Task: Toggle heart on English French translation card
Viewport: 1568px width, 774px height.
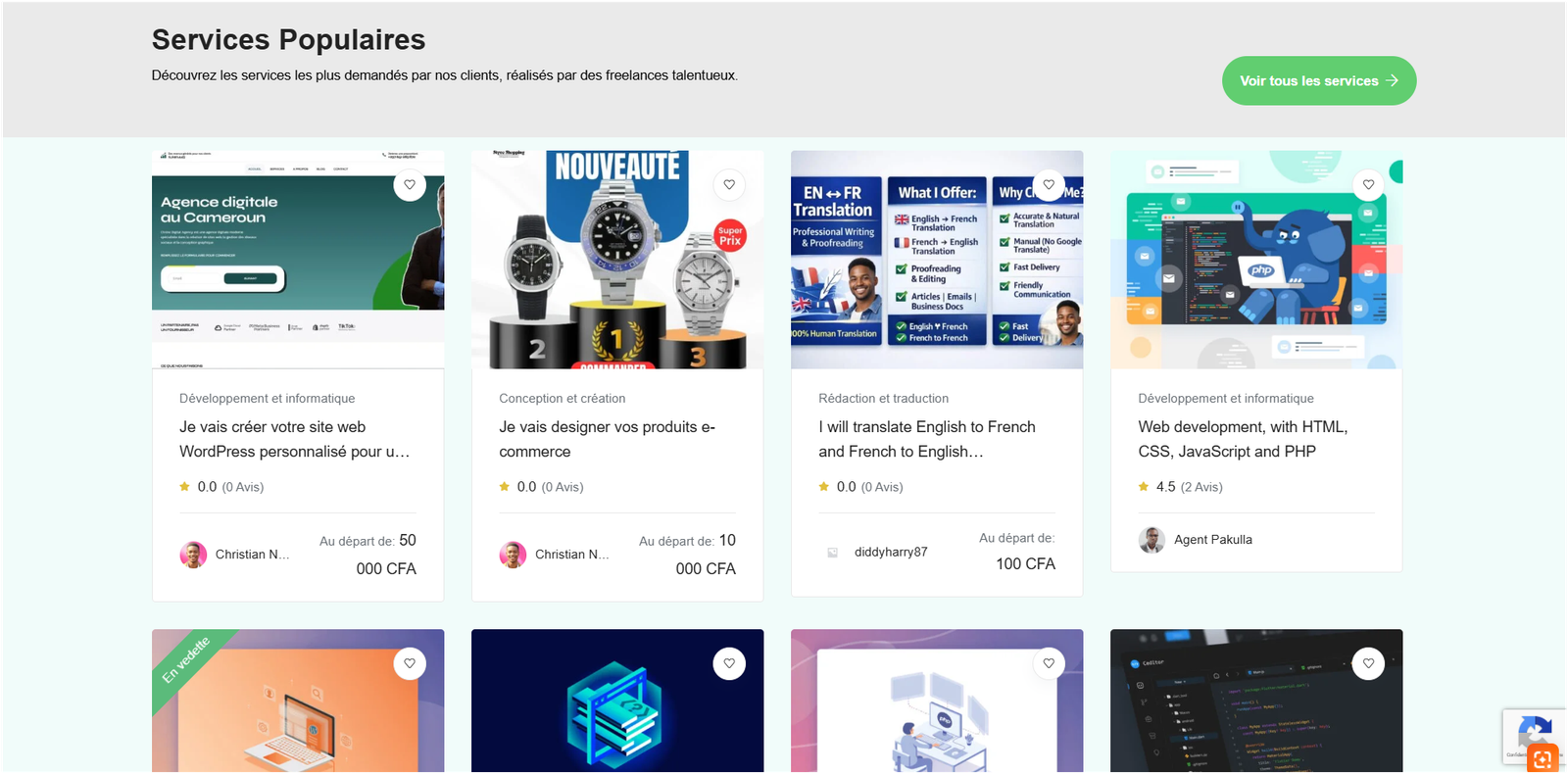Action: (1049, 184)
